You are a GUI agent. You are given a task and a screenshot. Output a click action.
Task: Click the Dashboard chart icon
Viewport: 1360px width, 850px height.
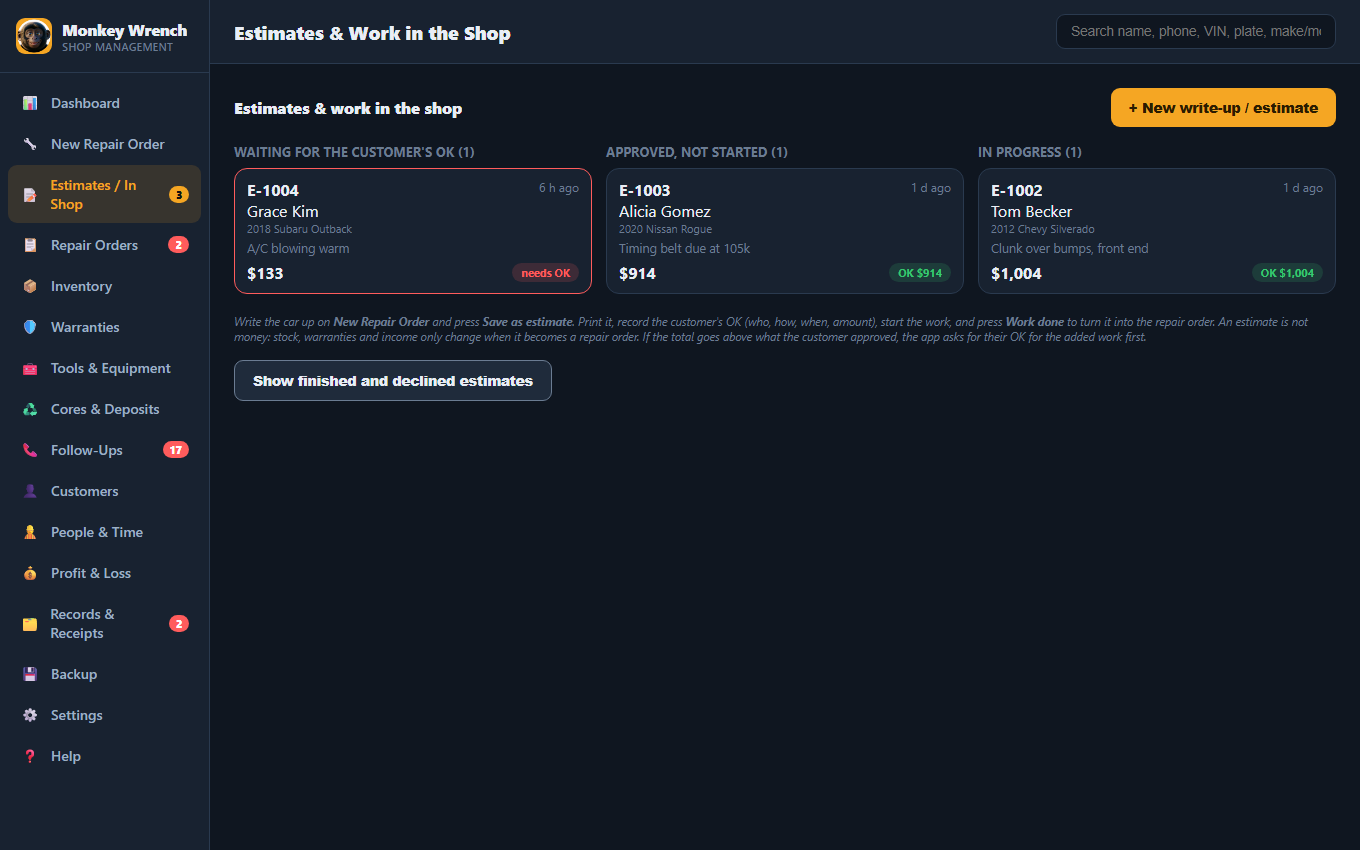coord(30,103)
